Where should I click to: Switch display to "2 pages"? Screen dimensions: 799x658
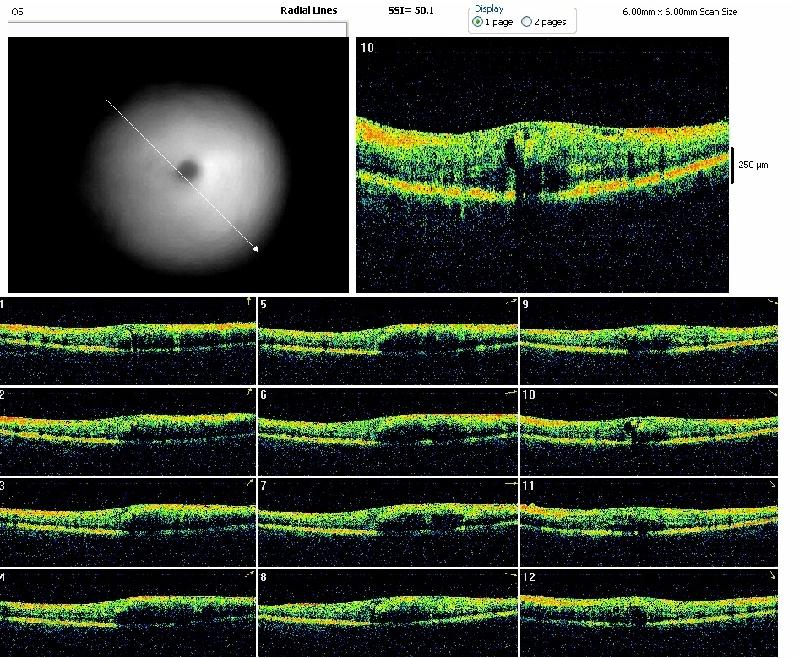(x=527, y=22)
